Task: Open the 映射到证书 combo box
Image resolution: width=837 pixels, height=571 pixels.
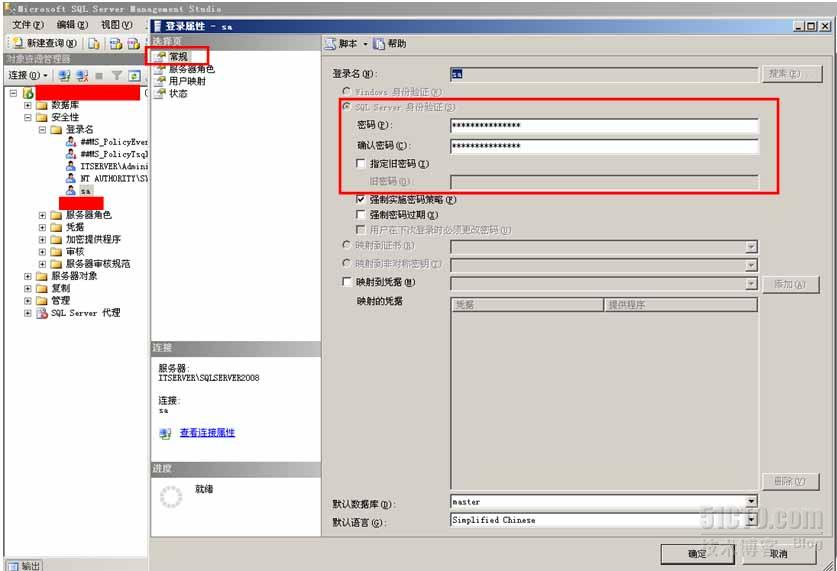Action: click(604, 247)
